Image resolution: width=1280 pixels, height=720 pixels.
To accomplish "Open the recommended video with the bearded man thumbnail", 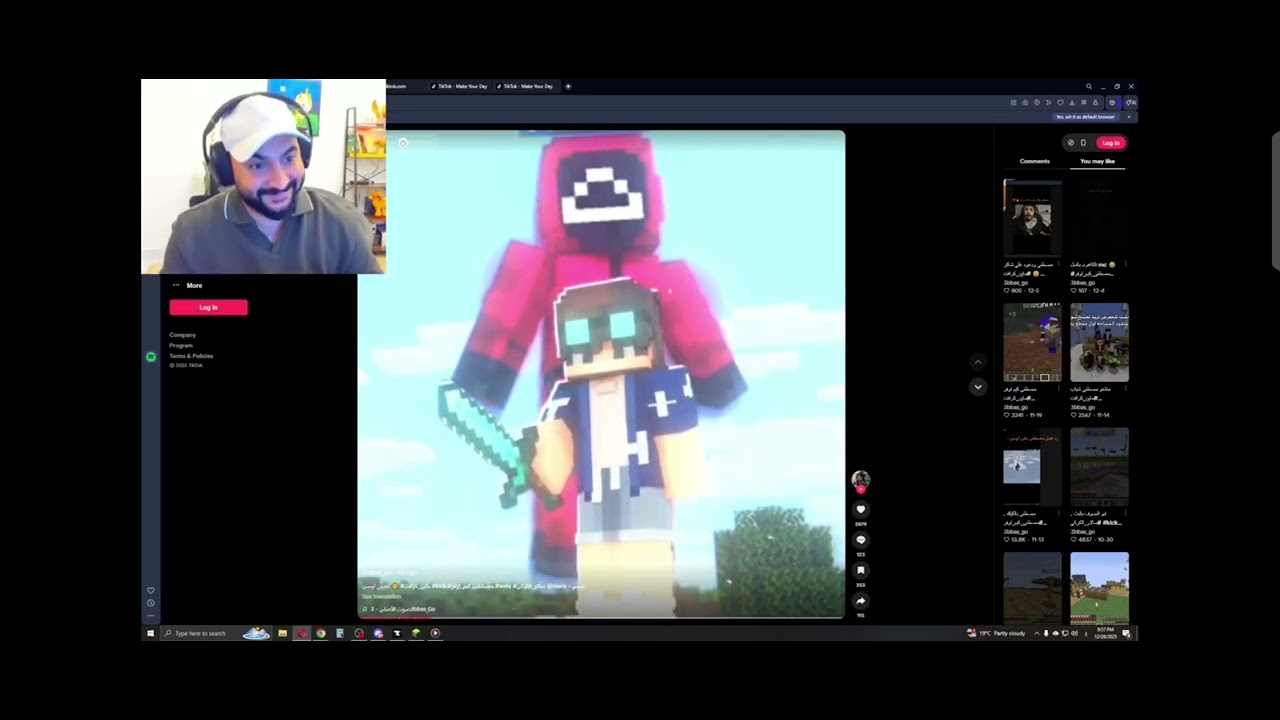I will click(x=1032, y=219).
